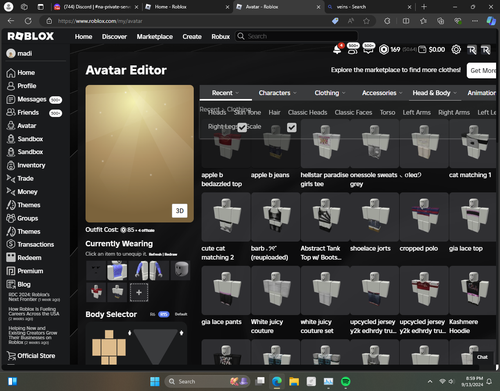Open Roblox settings gear icon

click(456, 50)
